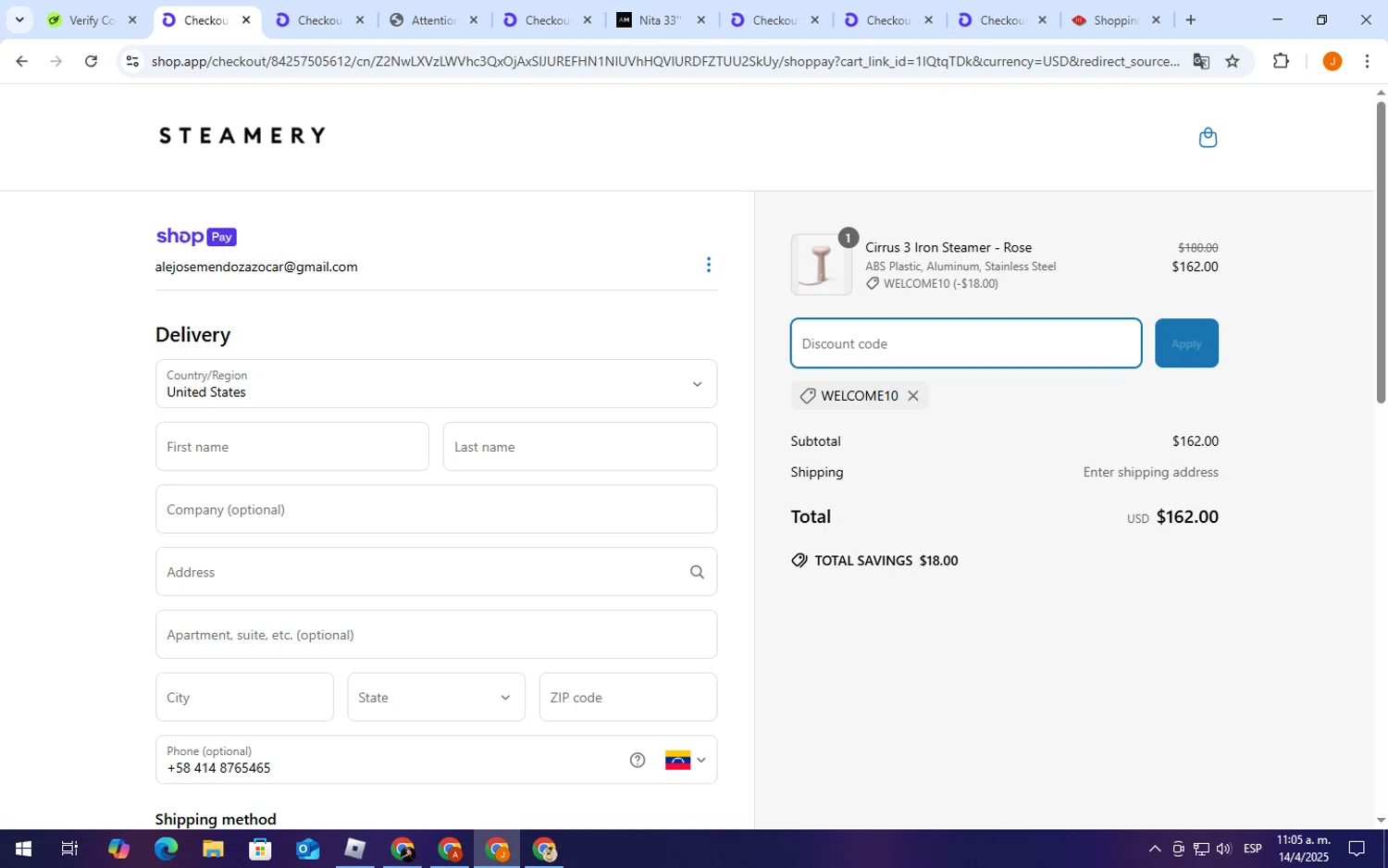The width and height of the screenshot is (1388, 868).
Task: Close the Nita 33" tab
Action: (701, 19)
